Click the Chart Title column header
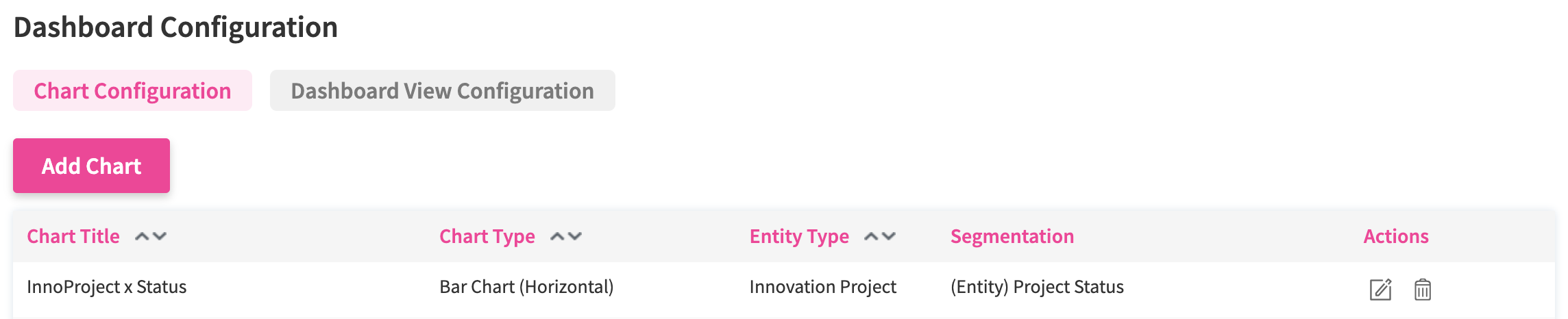This screenshot has width=1568, height=319. point(73,236)
